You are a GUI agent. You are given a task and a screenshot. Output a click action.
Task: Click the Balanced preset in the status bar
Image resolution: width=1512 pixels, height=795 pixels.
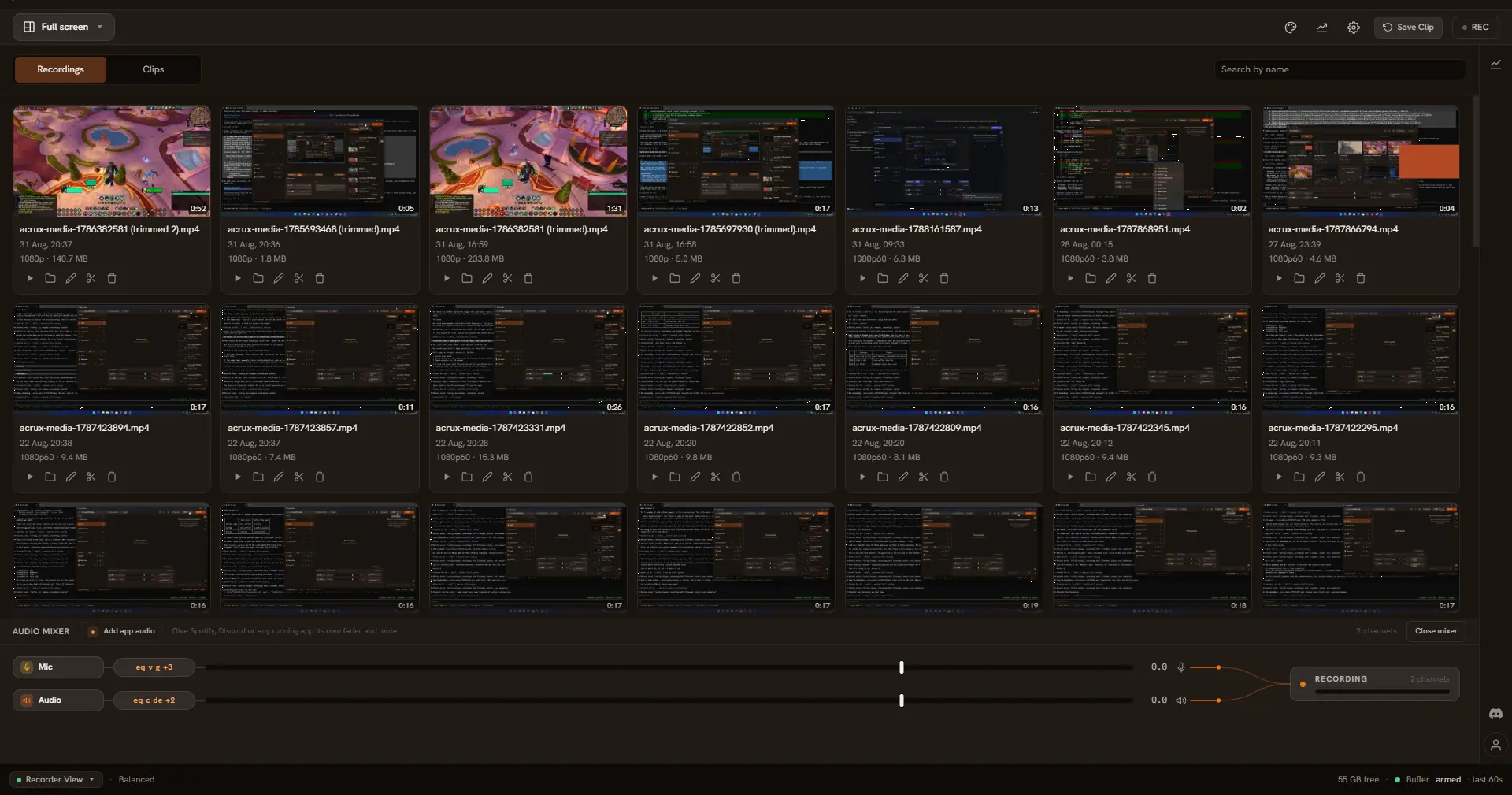click(136, 779)
